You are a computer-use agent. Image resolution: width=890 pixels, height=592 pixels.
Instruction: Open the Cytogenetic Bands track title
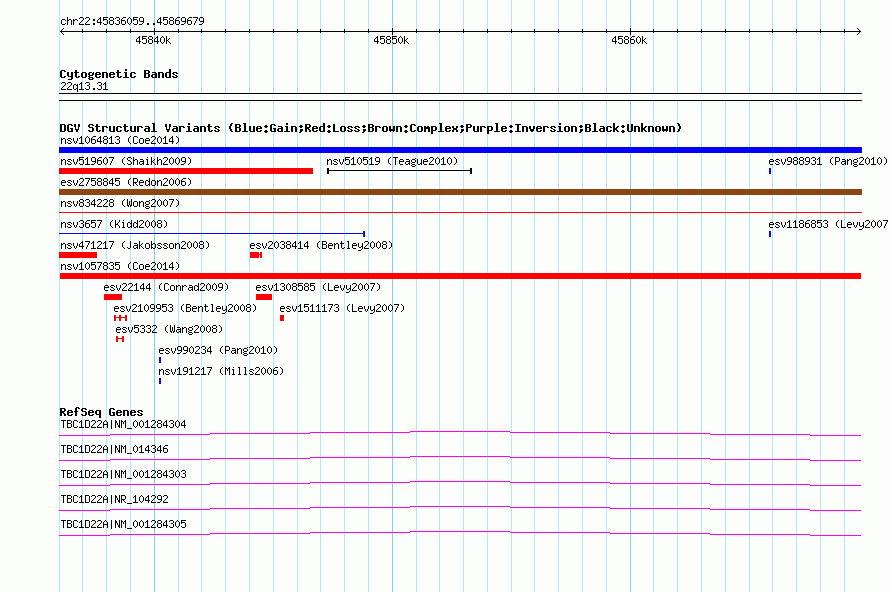click(x=119, y=74)
